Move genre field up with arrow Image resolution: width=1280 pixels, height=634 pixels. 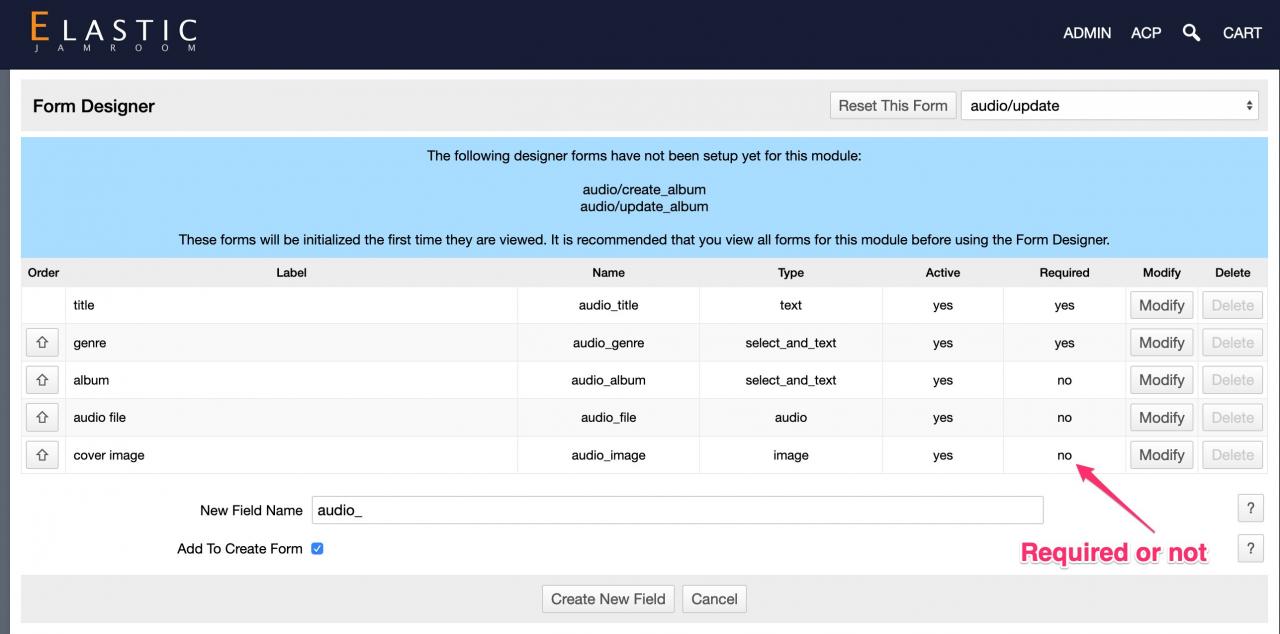coord(42,343)
